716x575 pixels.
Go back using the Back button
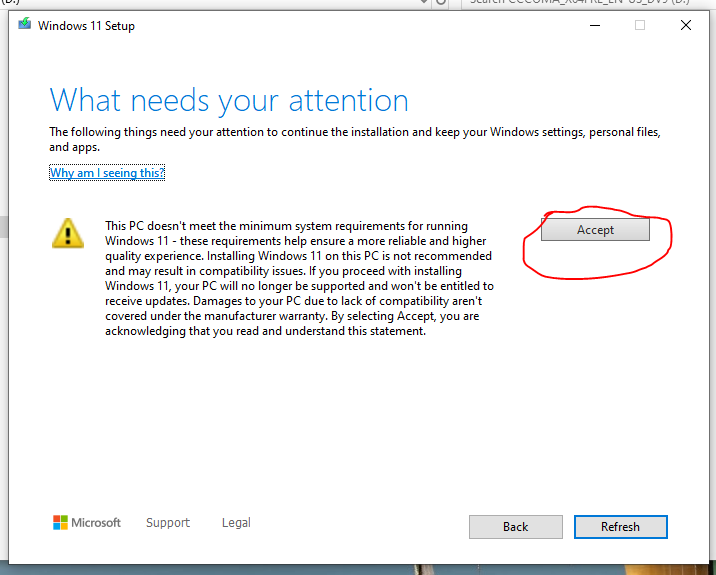tap(515, 526)
